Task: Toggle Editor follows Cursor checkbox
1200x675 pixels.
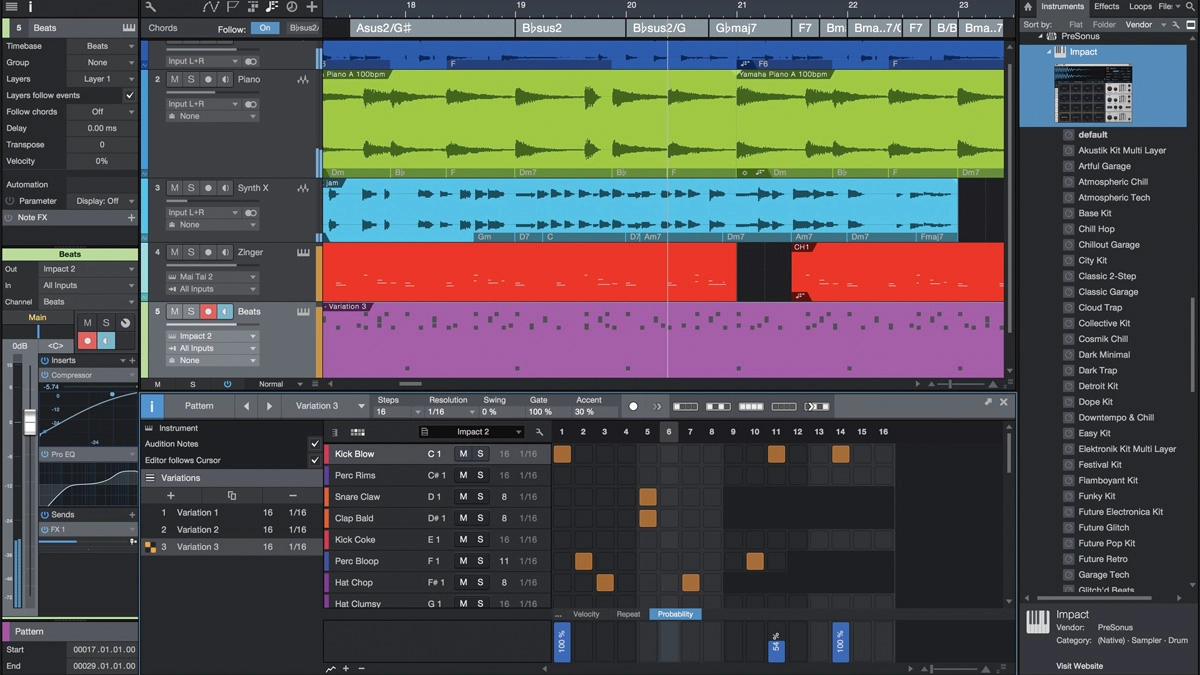Action: pos(315,460)
